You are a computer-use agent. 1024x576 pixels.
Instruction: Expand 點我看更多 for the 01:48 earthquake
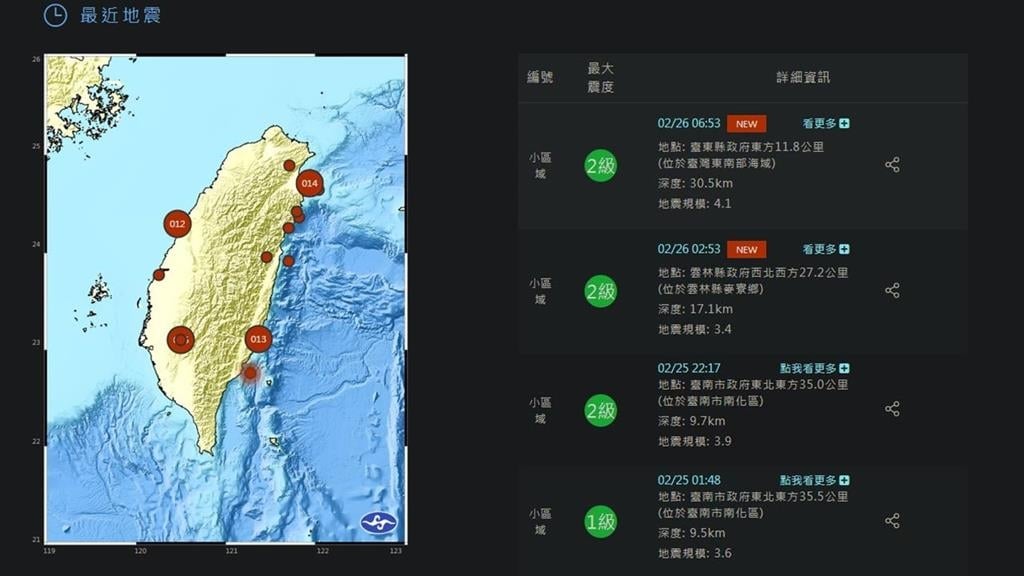[815, 480]
